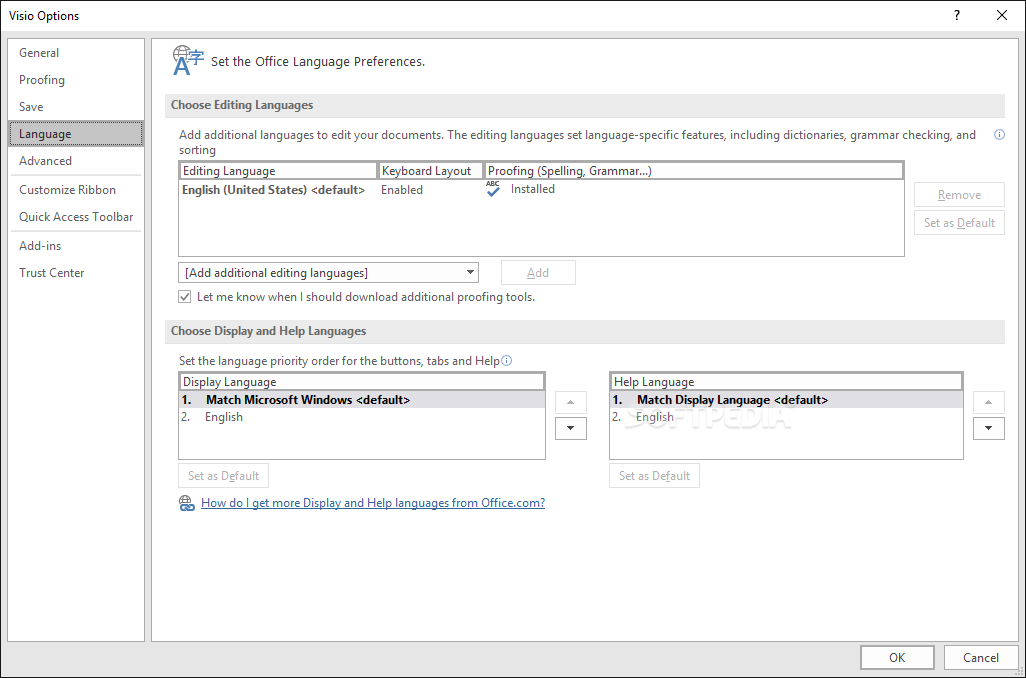Image resolution: width=1026 pixels, height=678 pixels.
Task: Open the link for getting more display languages
Action: tap(373, 503)
